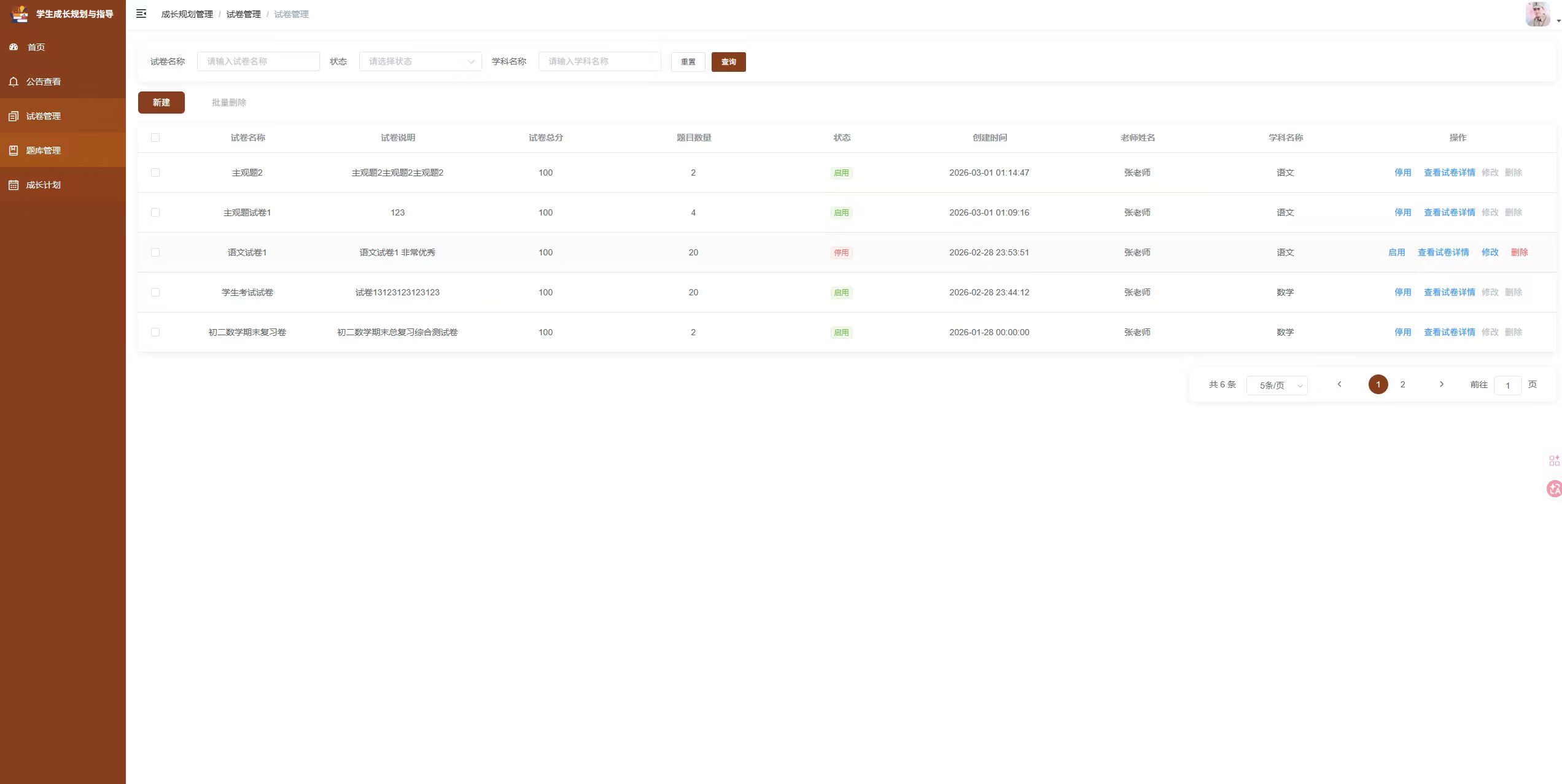
Task: Click disabled 删除 for 初二数学期末复习卷
Action: click(x=1513, y=332)
